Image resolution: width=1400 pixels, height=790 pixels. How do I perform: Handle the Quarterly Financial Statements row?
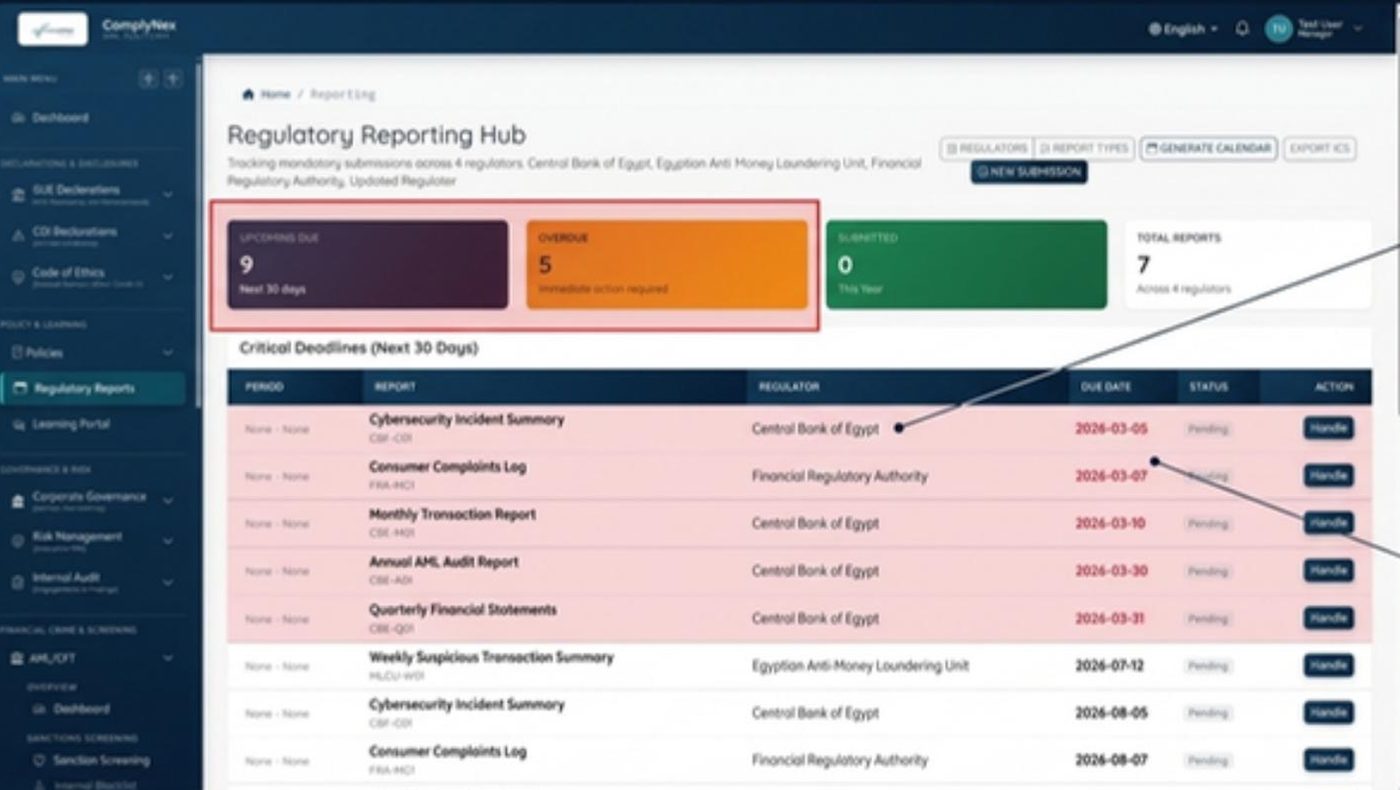[1328, 618]
